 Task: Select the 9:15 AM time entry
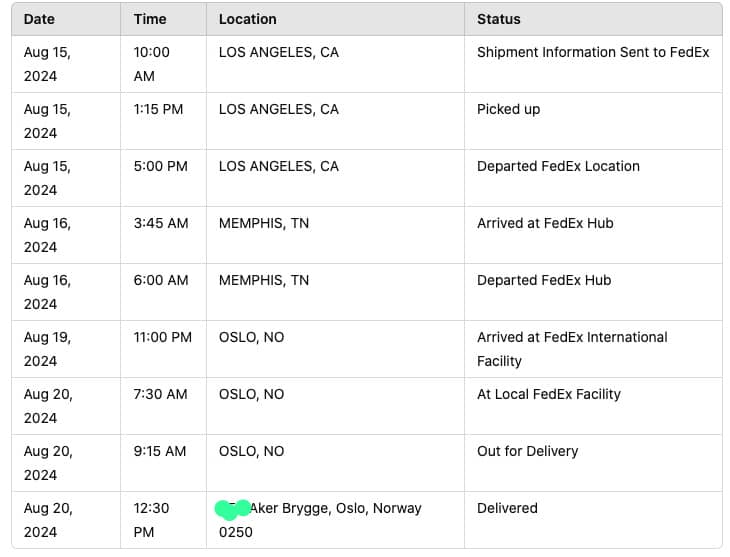click(159, 451)
